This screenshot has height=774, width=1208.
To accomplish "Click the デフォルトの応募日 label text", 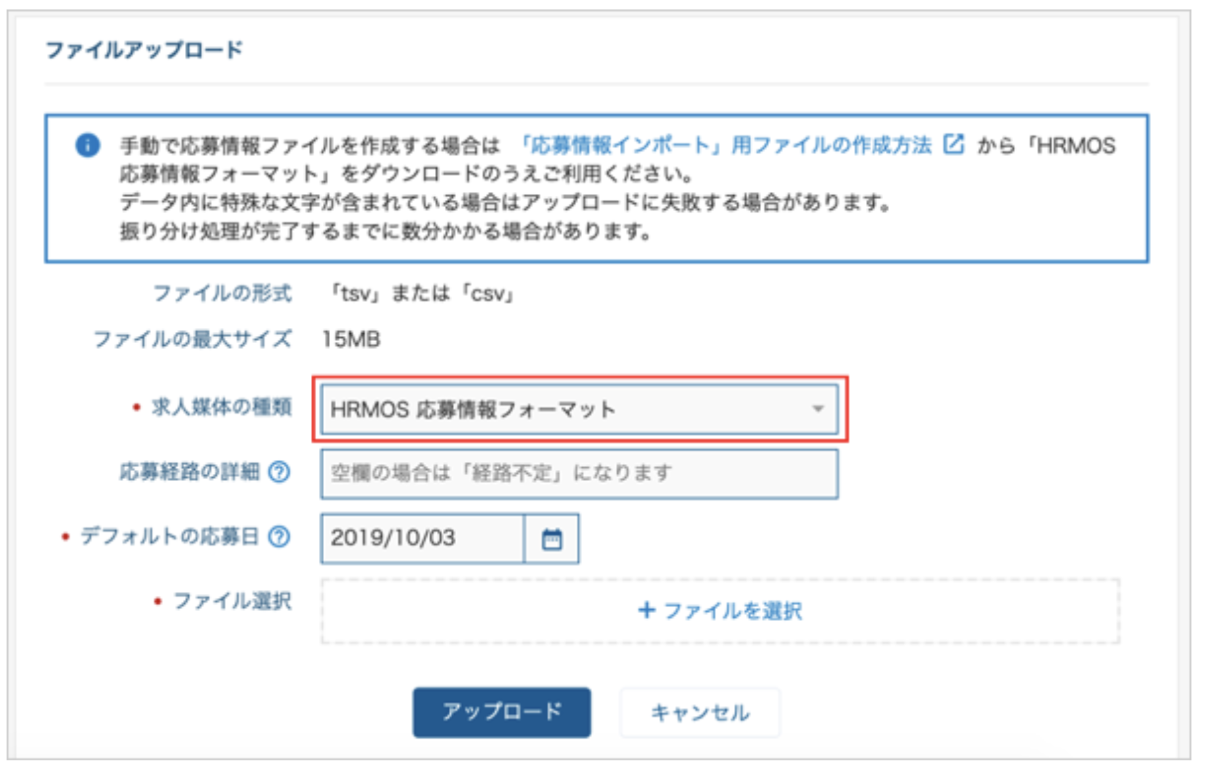I will pyautogui.click(x=168, y=538).
